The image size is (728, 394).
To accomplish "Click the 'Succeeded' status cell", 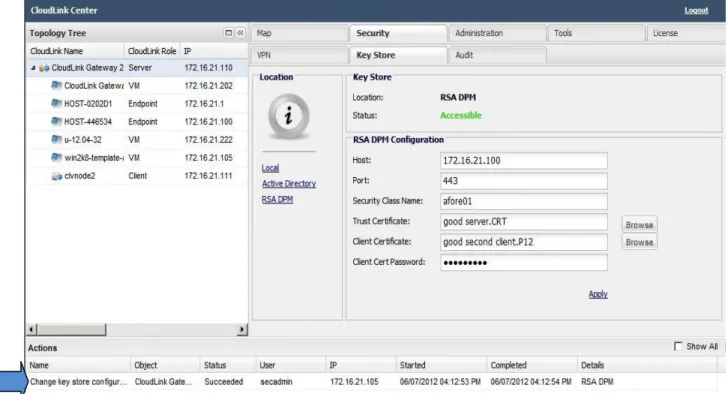I will 224,382.
